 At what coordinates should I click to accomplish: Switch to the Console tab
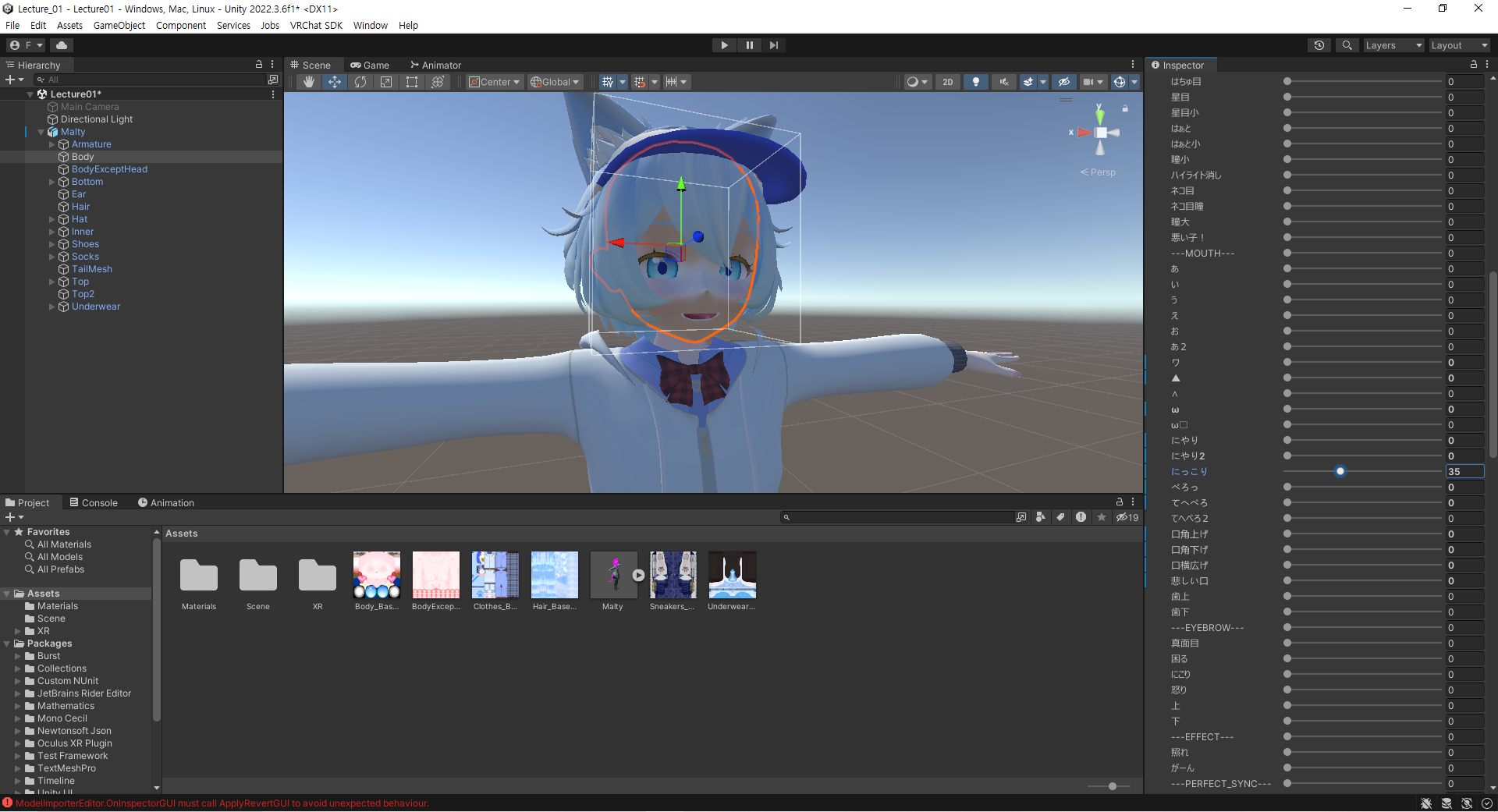click(94, 503)
